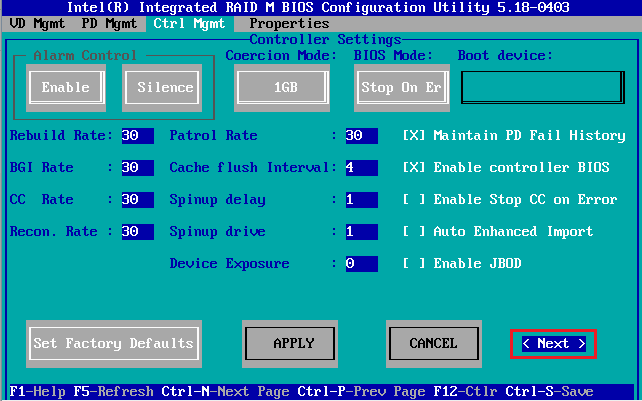Edit the Recon. Rate value
The height and width of the screenshot is (401, 642).
(138, 232)
